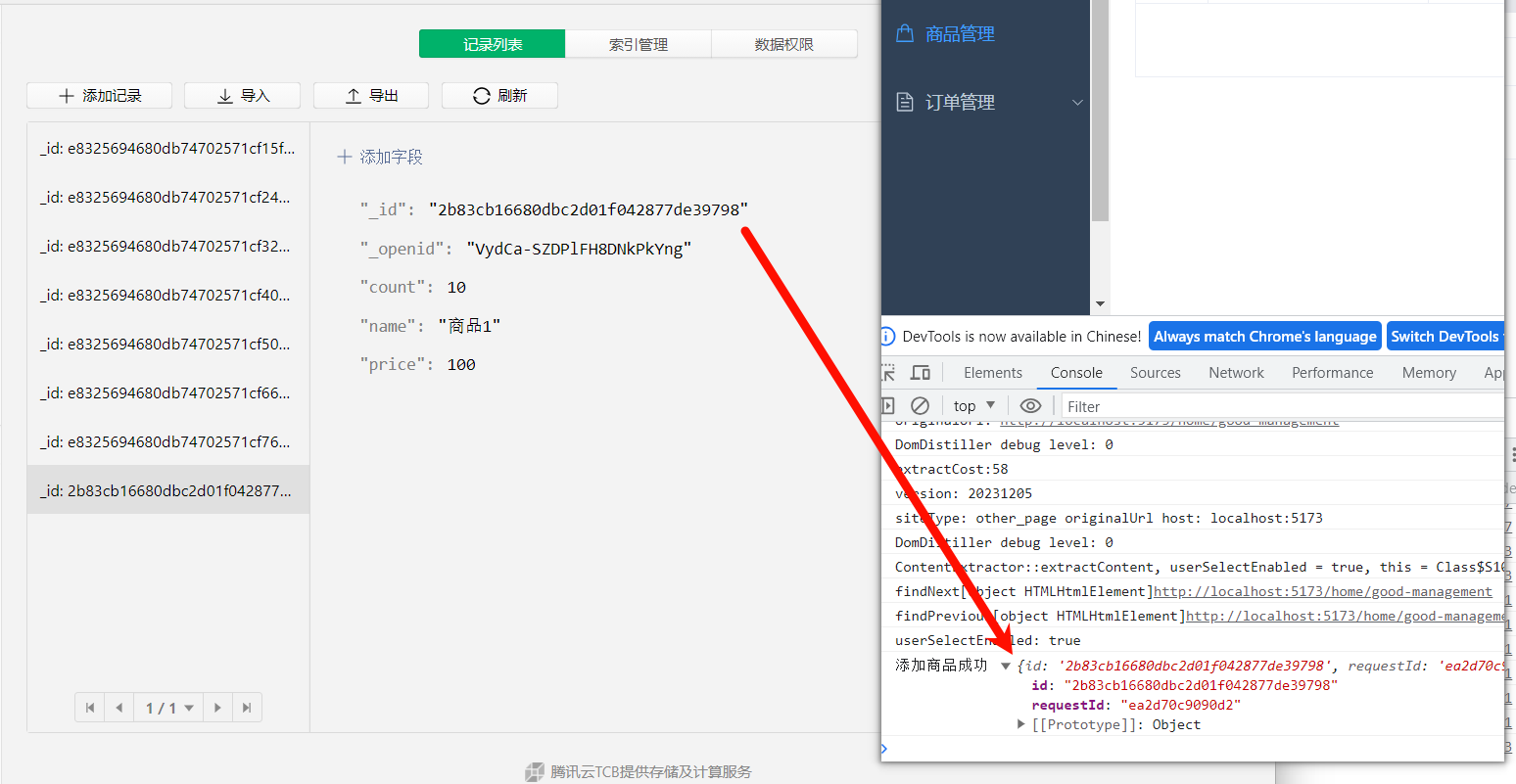Select the DevTools inspect element icon
The height and width of the screenshot is (784, 1516).
point(888,373)
